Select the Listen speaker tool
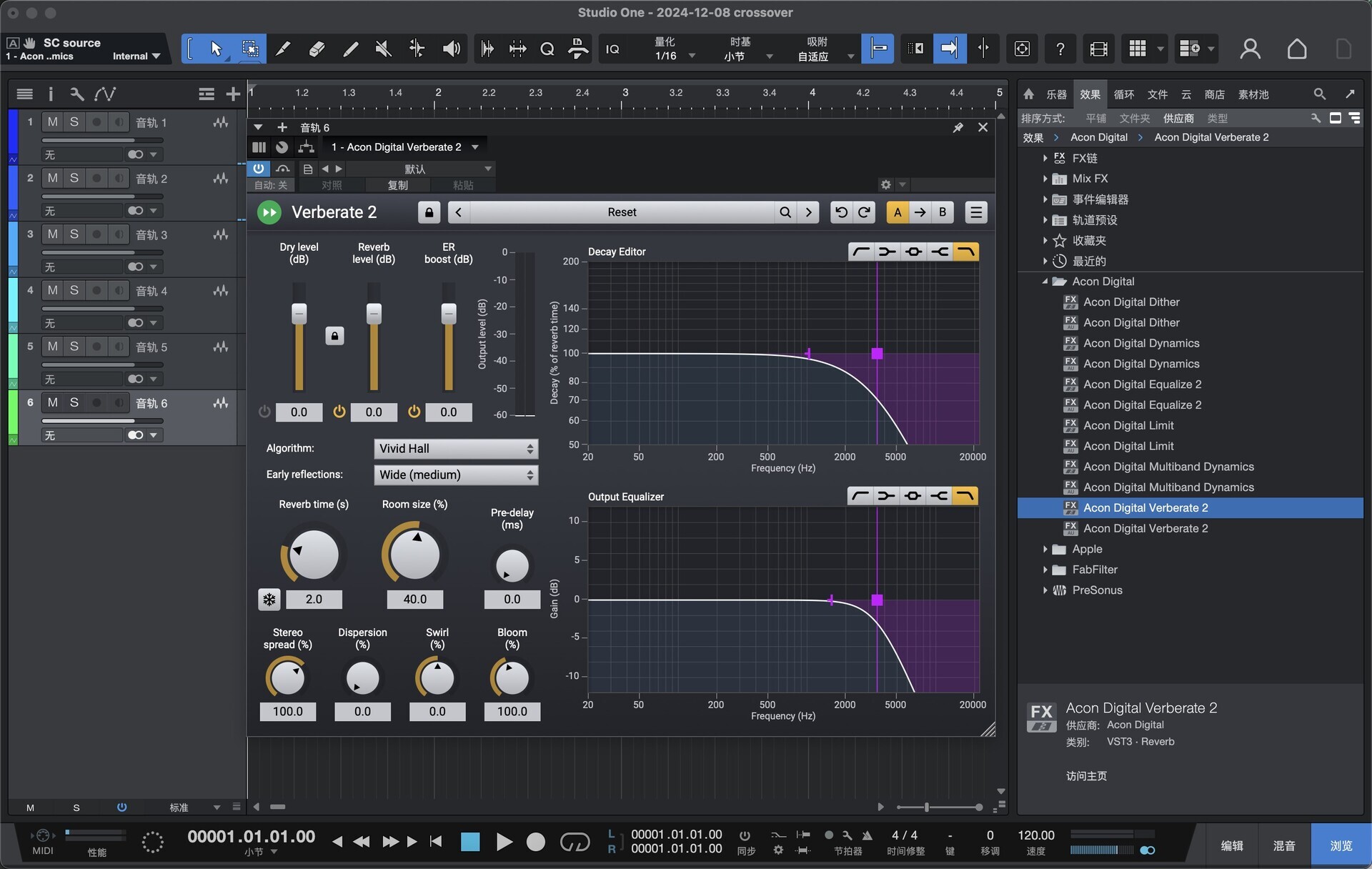 pos(451,49)
